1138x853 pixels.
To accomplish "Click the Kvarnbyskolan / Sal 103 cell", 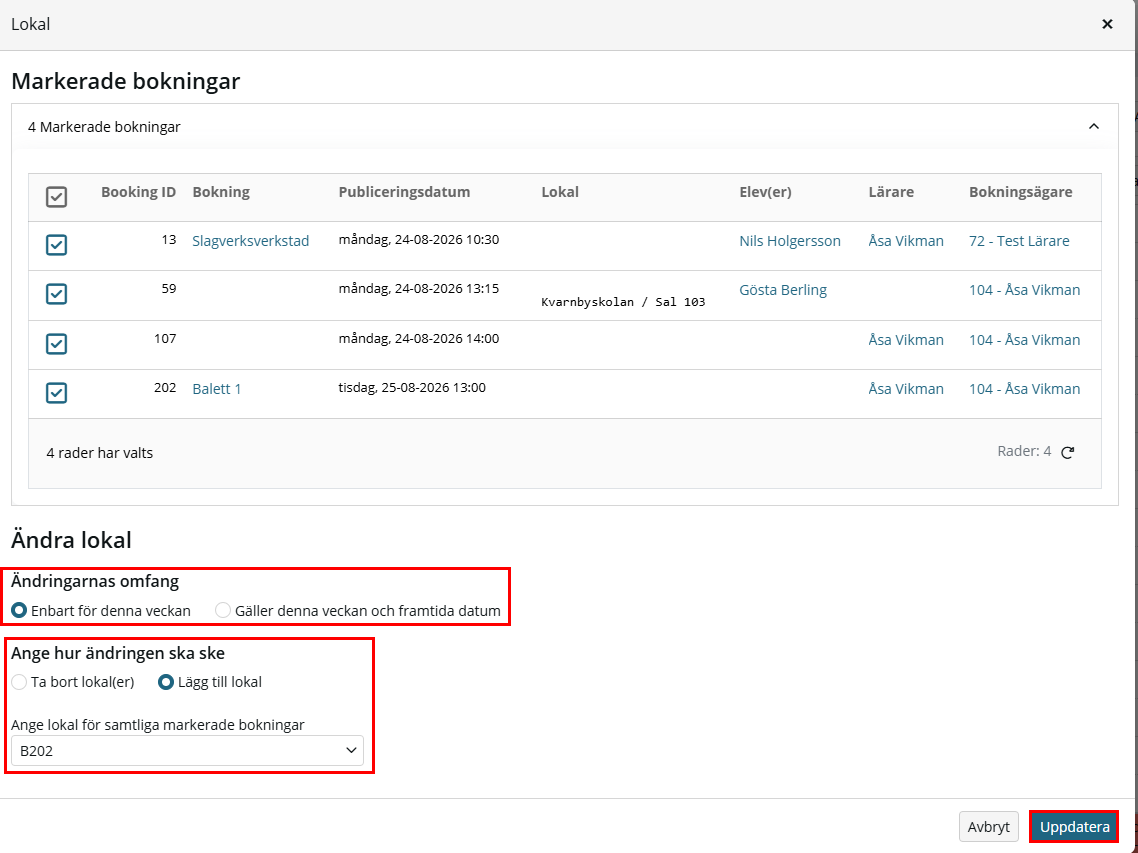I will point(623,302).
